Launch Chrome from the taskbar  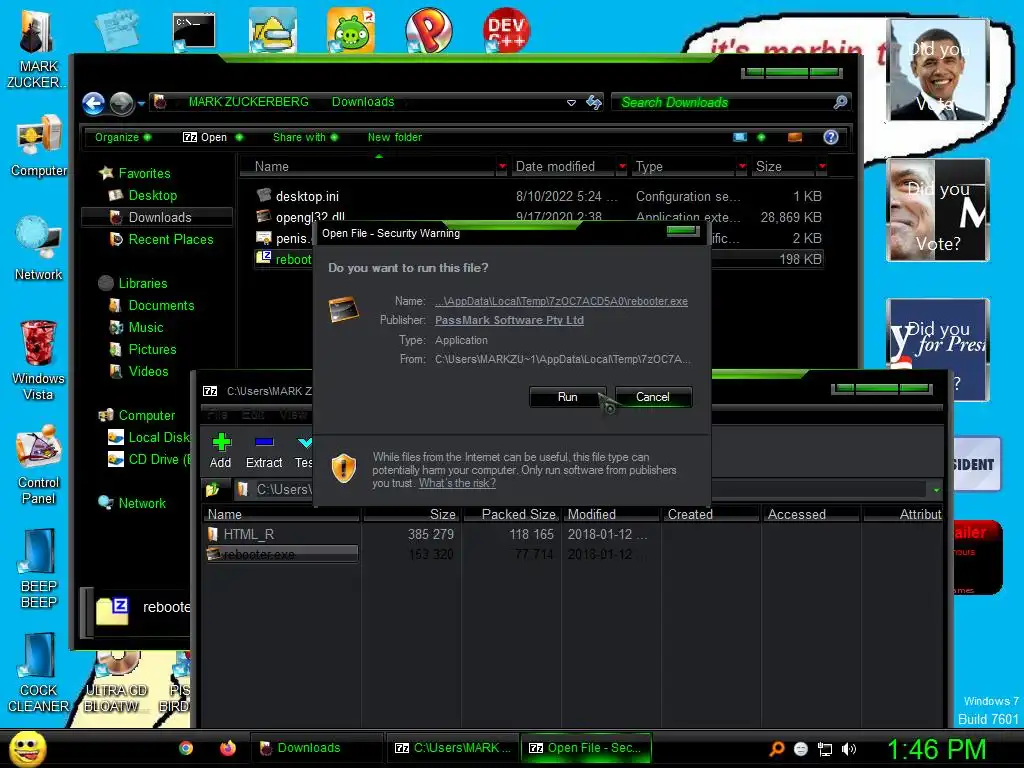[x=186, y=748]
